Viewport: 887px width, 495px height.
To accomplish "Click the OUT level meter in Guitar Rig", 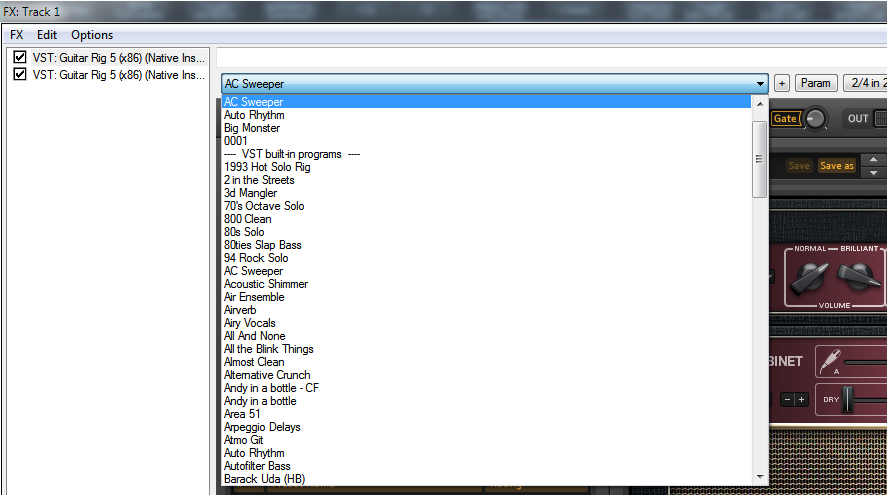I will click(x=881, y=118).
